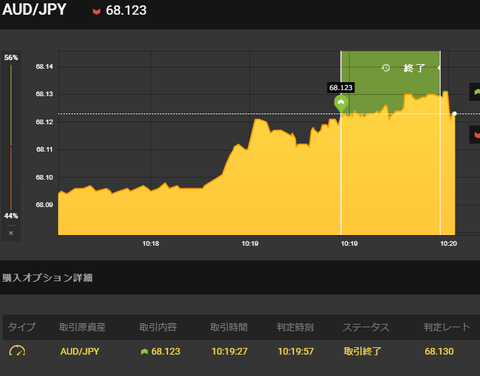Click the 終了 label in green zone
The image size is (480, 376).
click(414, 68)
